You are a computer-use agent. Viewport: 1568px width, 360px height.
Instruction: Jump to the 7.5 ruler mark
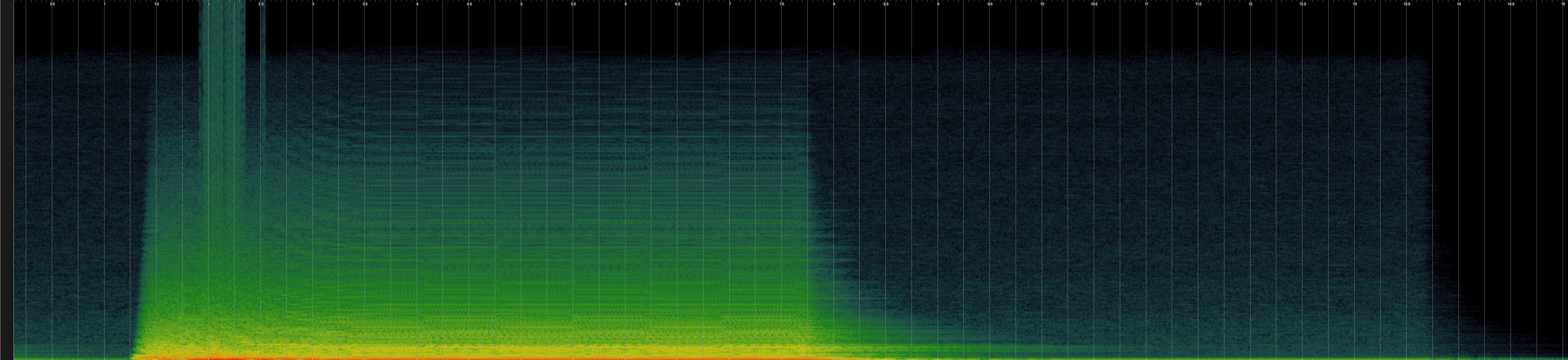(781, 4)
